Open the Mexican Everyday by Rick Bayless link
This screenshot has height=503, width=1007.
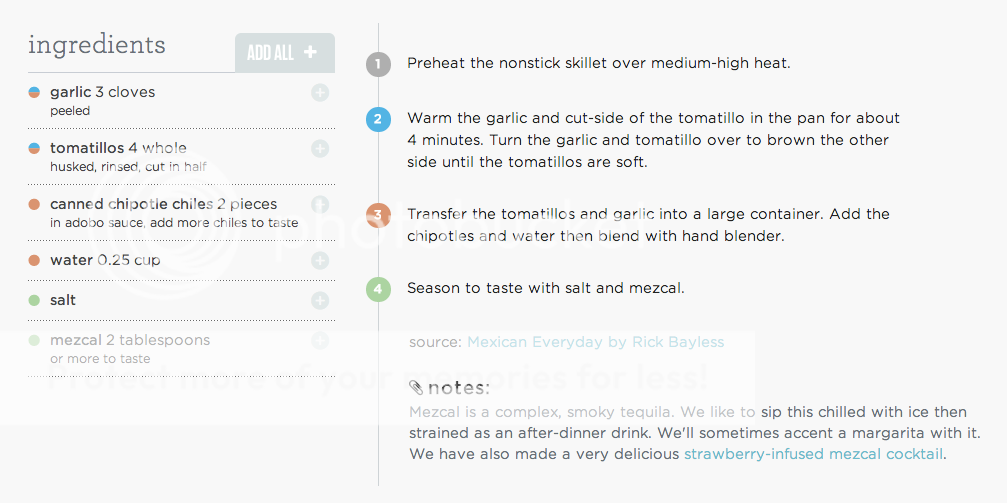click(595, 342)
